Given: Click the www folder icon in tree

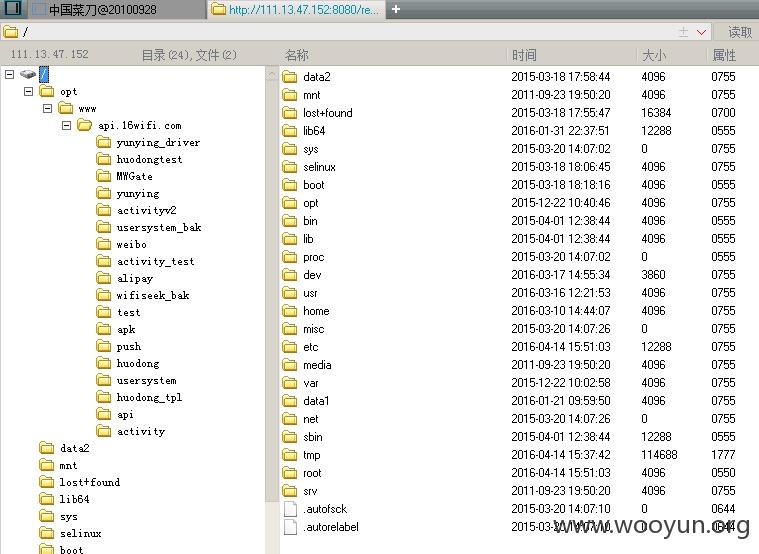Looking at the screenshot, I should 65,108.
